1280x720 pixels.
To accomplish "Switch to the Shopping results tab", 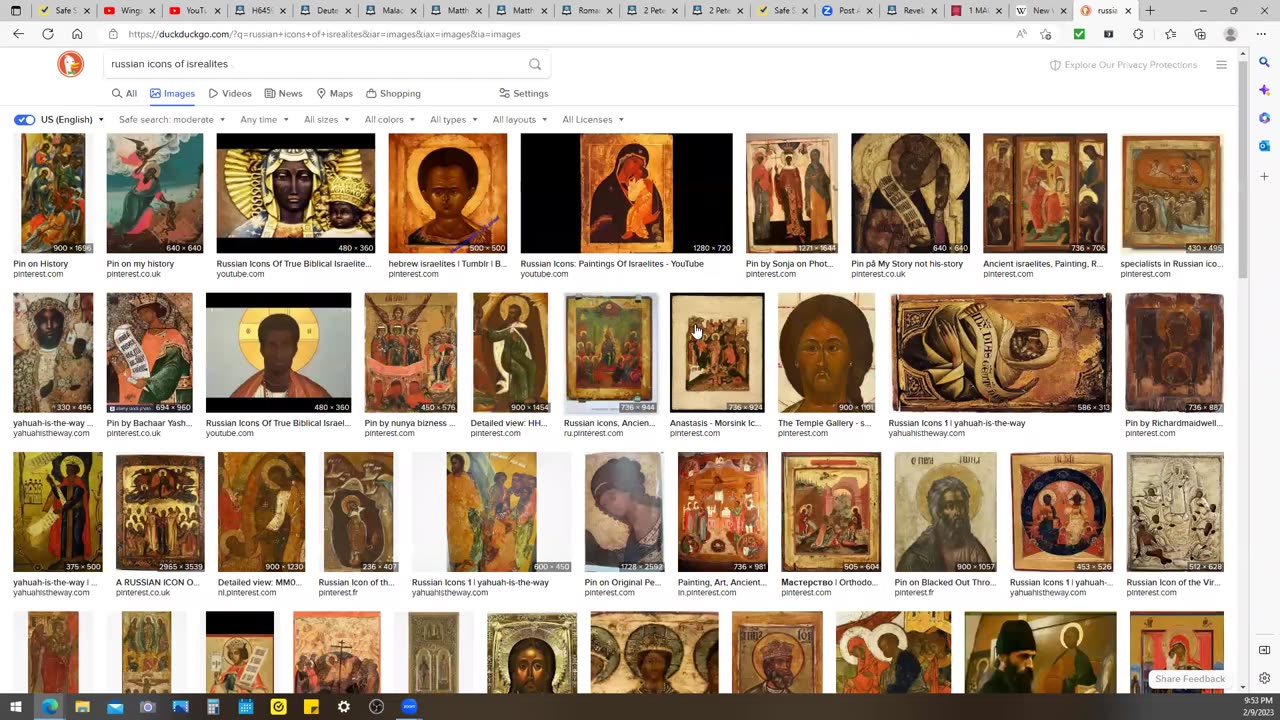I will coord(393,94).
